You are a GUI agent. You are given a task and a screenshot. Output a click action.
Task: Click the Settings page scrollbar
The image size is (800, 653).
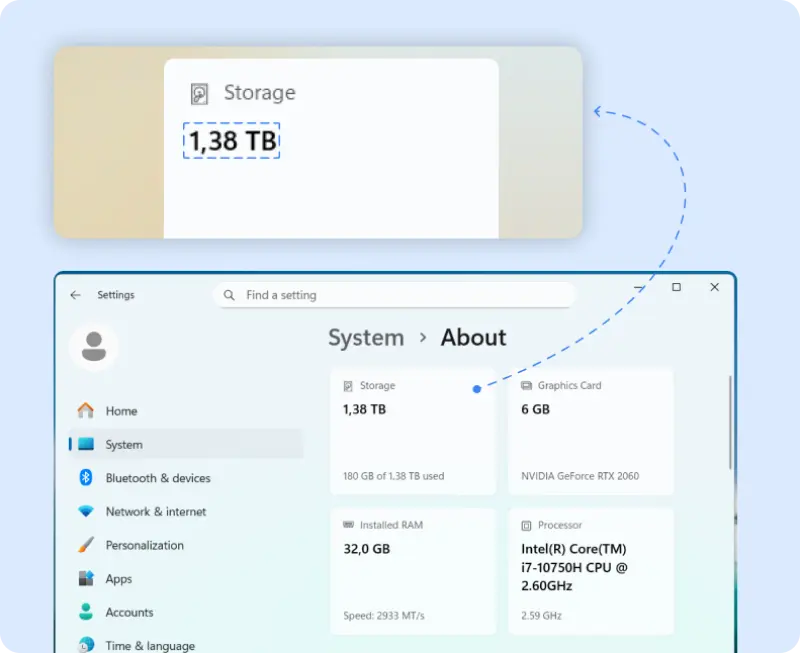coord(730,422)
